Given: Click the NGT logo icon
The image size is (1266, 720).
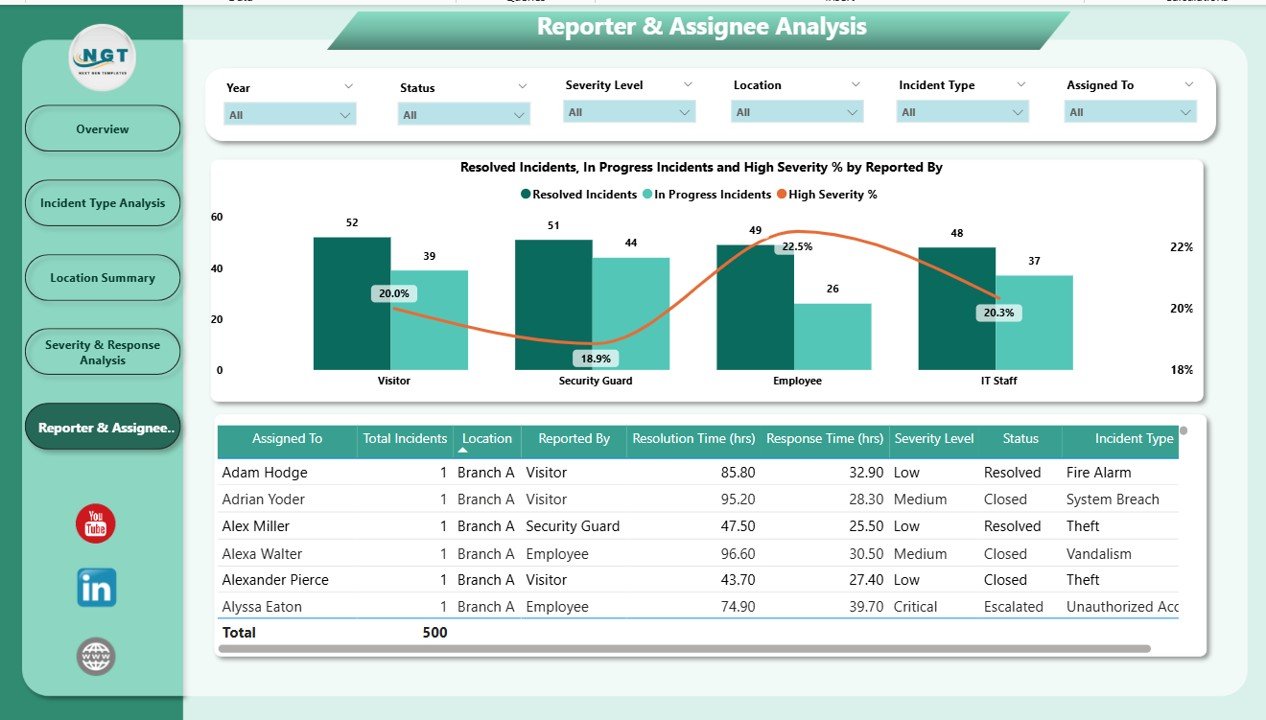Looking at the screenshot, I should (102, 58).
